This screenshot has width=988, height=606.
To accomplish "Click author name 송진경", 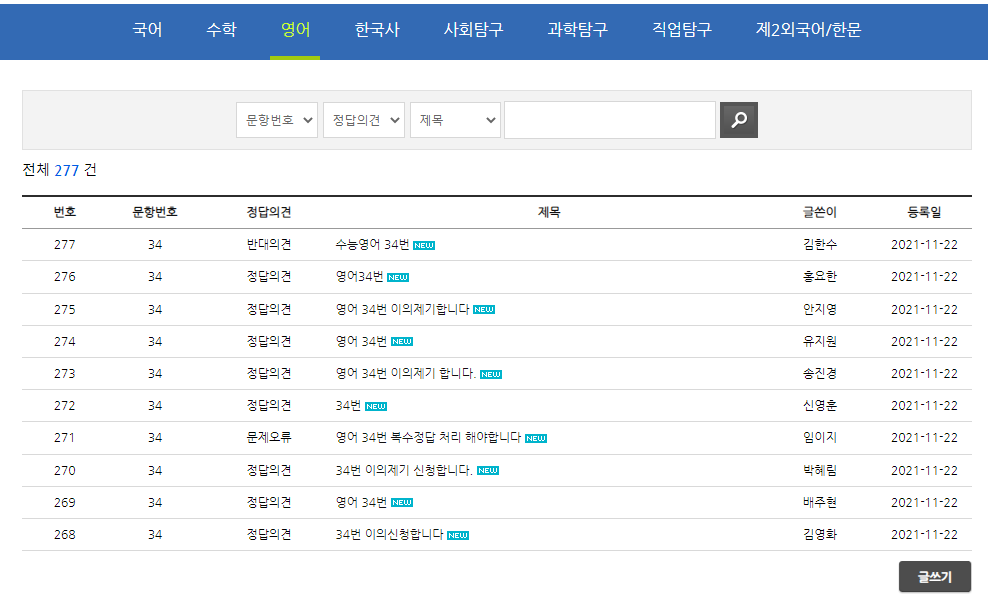I will tap(820, 374).
